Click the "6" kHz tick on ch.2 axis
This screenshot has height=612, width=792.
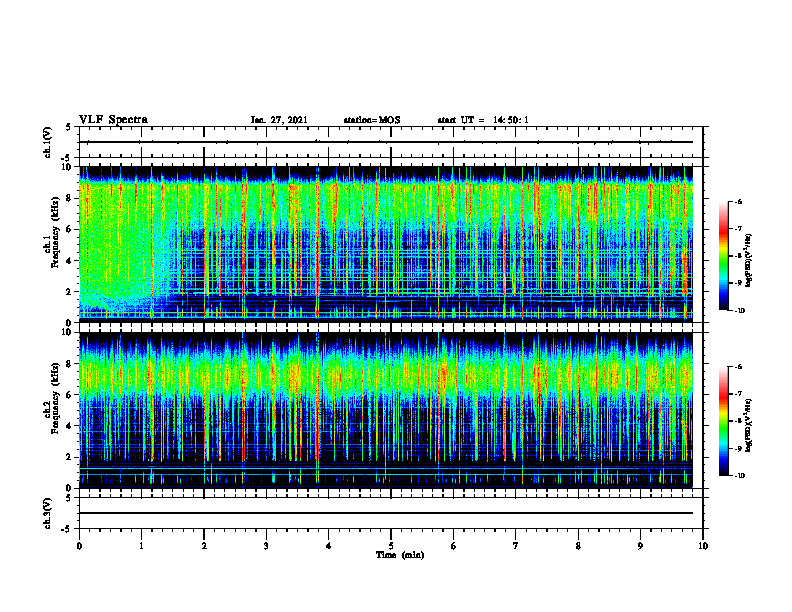pyautogui.click(x=70, y=395)
